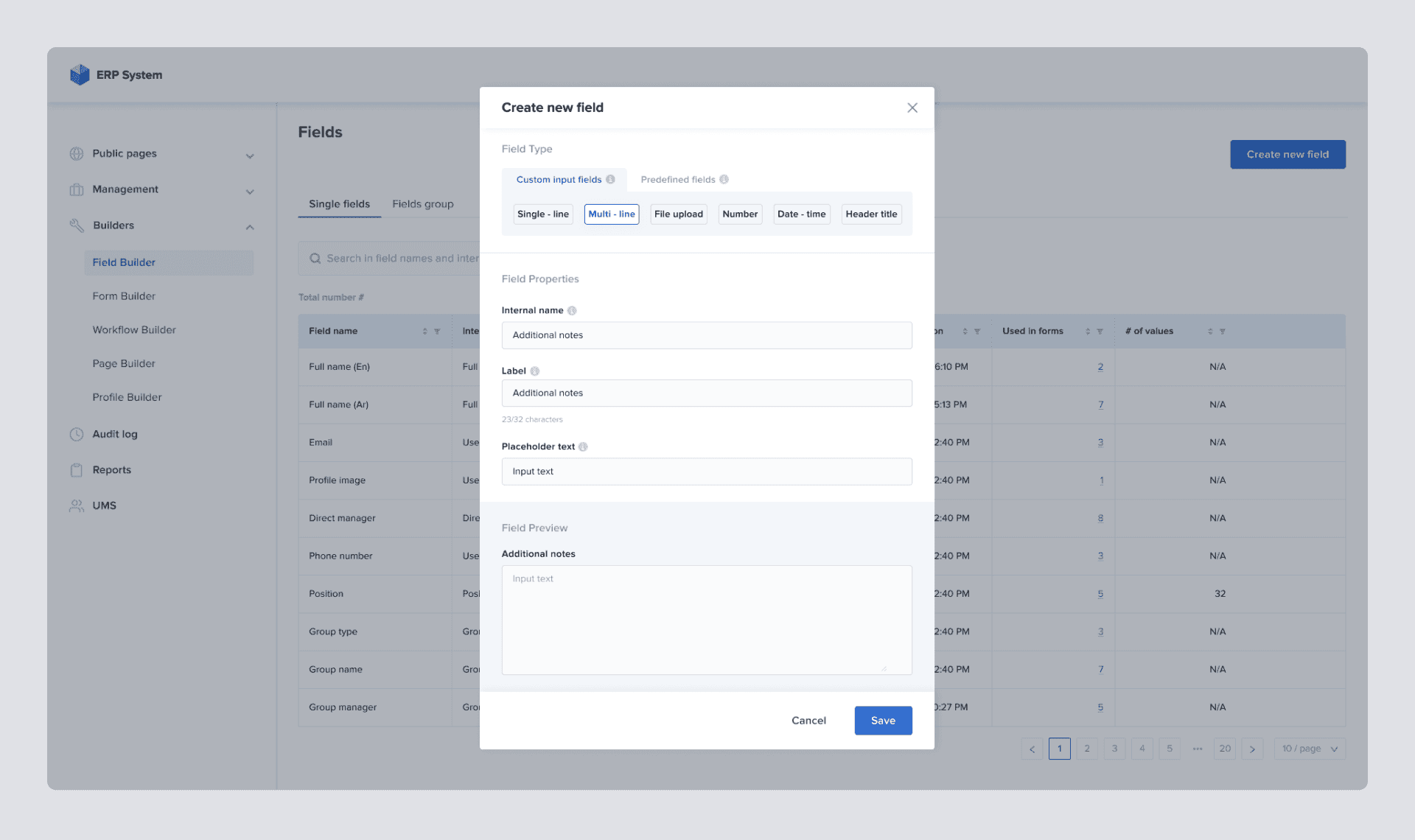
Task: Open the 10 / page dropdown
Action: click(1310, 749)
